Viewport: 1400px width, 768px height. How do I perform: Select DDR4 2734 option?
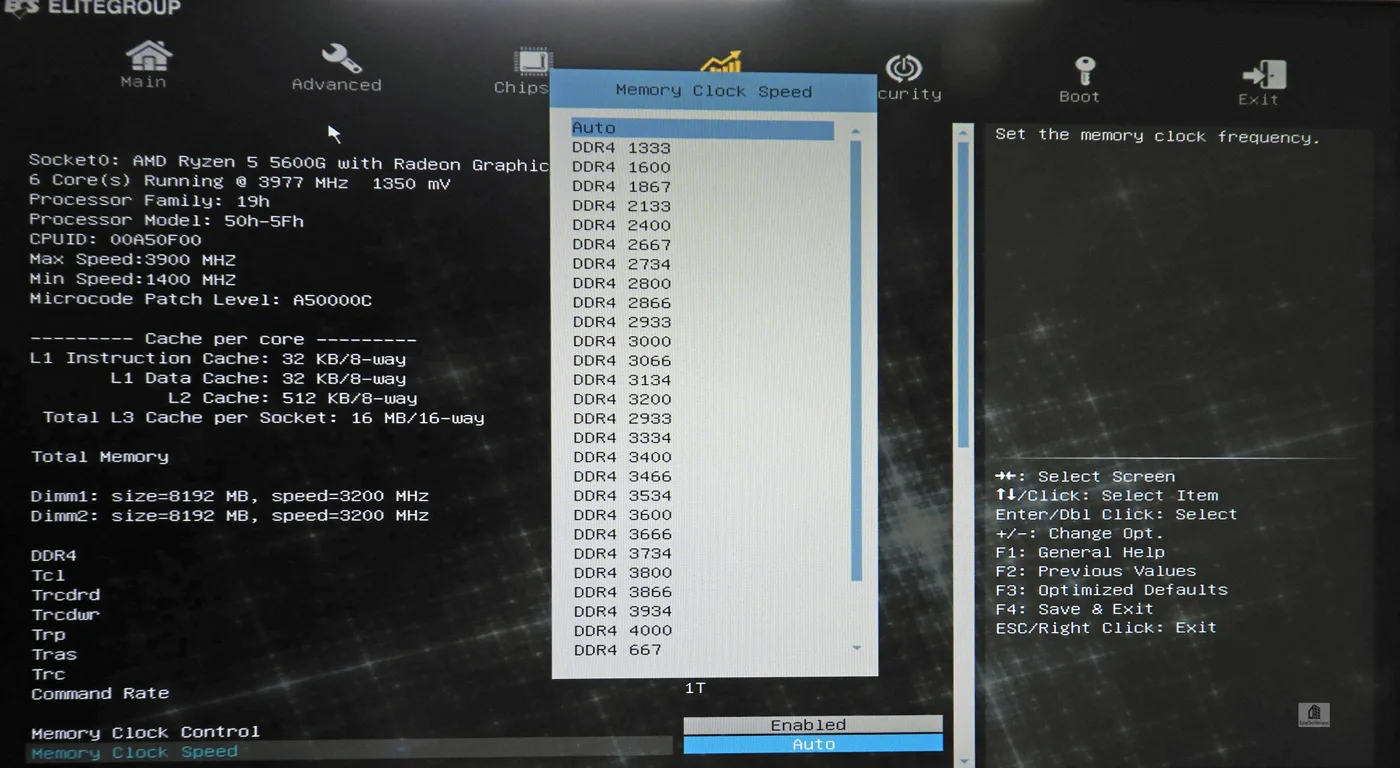621,264
